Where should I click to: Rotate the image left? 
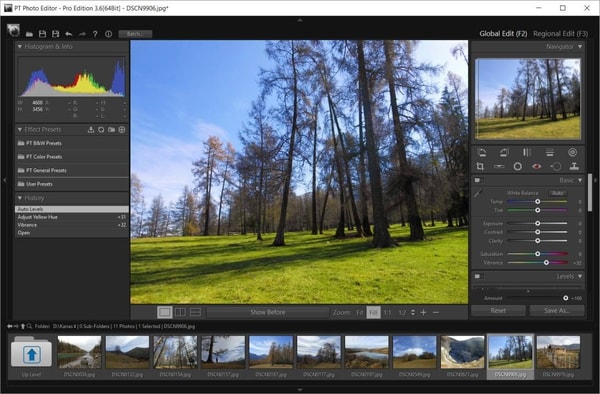click(482, 153)
